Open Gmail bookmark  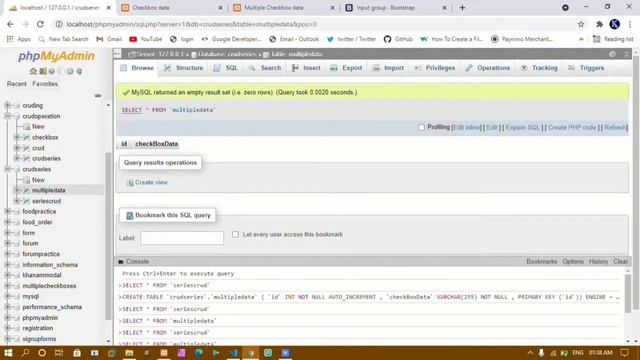[x=109, y=39]
